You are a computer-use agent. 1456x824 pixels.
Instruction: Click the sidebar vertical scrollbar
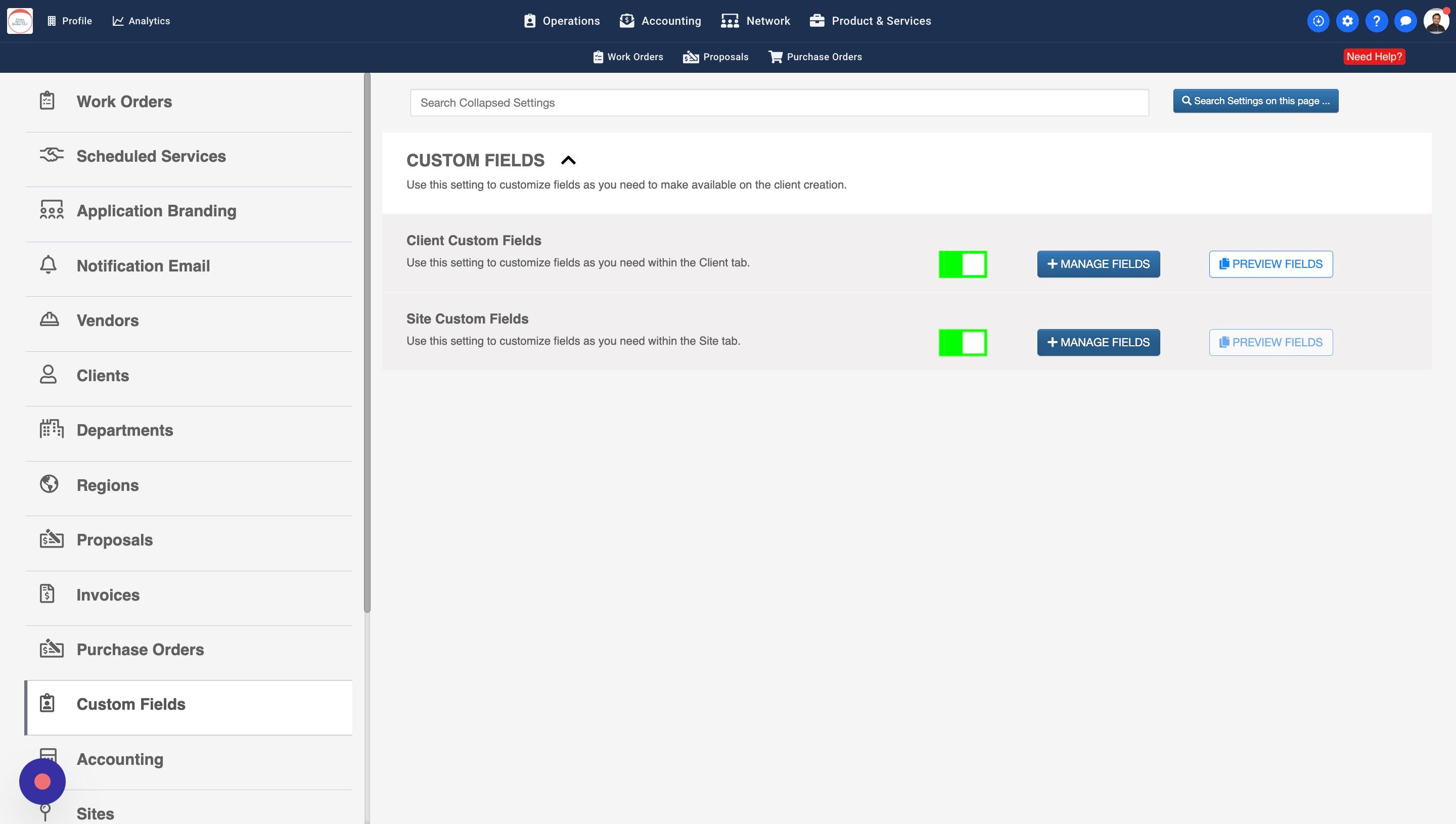coord(367,340)
